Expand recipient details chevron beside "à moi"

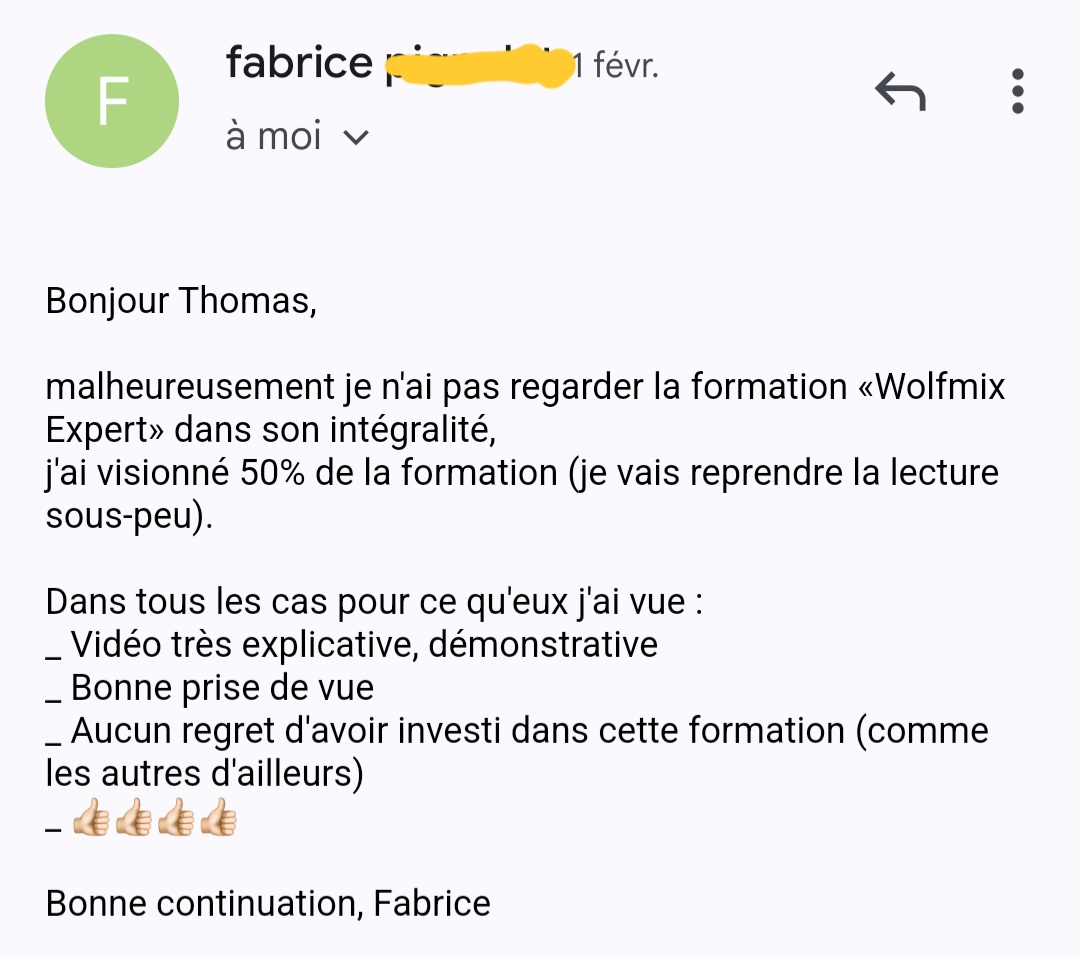pos(356,137)
